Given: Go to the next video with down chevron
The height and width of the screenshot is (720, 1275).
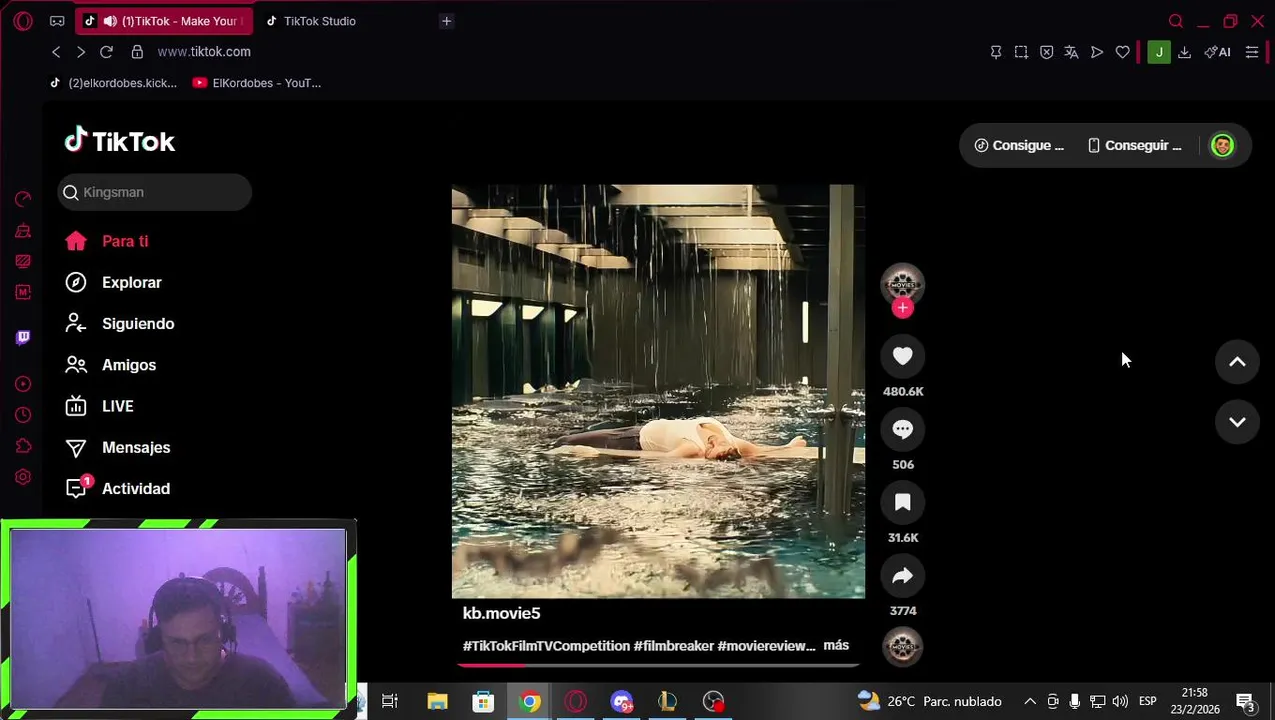Looking at the screenshot, I should pyautogui.click(x=1237, y=422).
